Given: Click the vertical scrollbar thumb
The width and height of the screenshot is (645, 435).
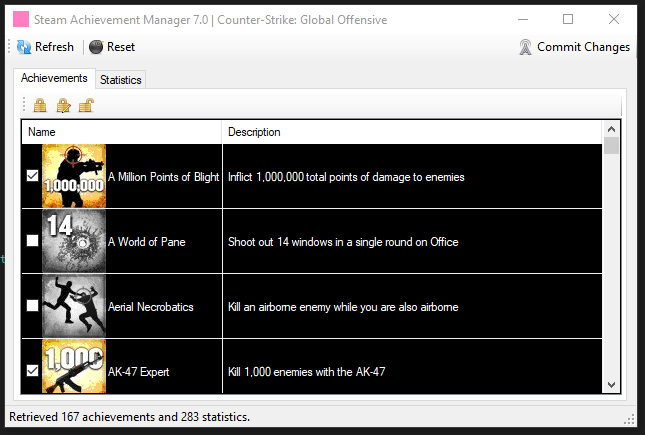Looking at the screenshot, I should [x=611, y=146].
